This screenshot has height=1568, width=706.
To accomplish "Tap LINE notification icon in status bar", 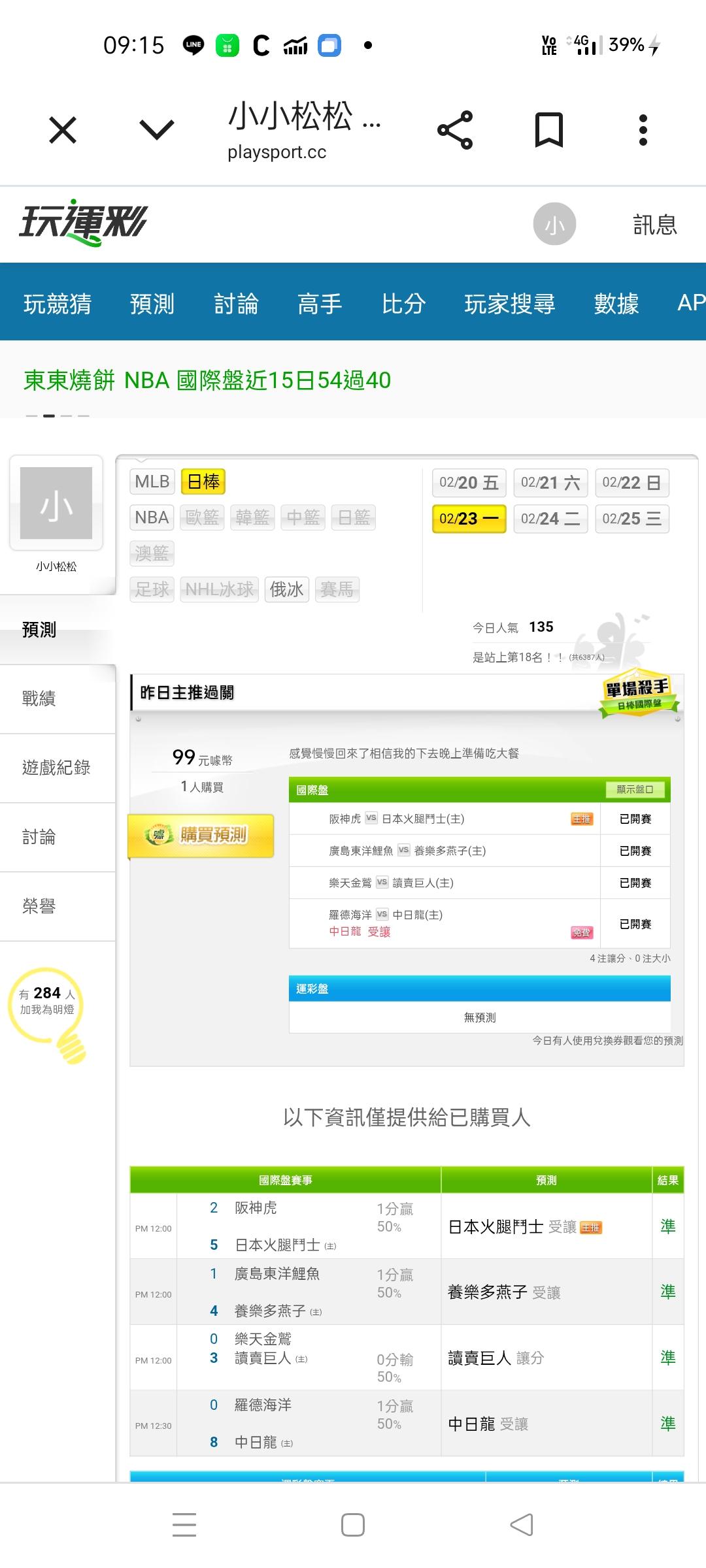I will tap(193, 44).
